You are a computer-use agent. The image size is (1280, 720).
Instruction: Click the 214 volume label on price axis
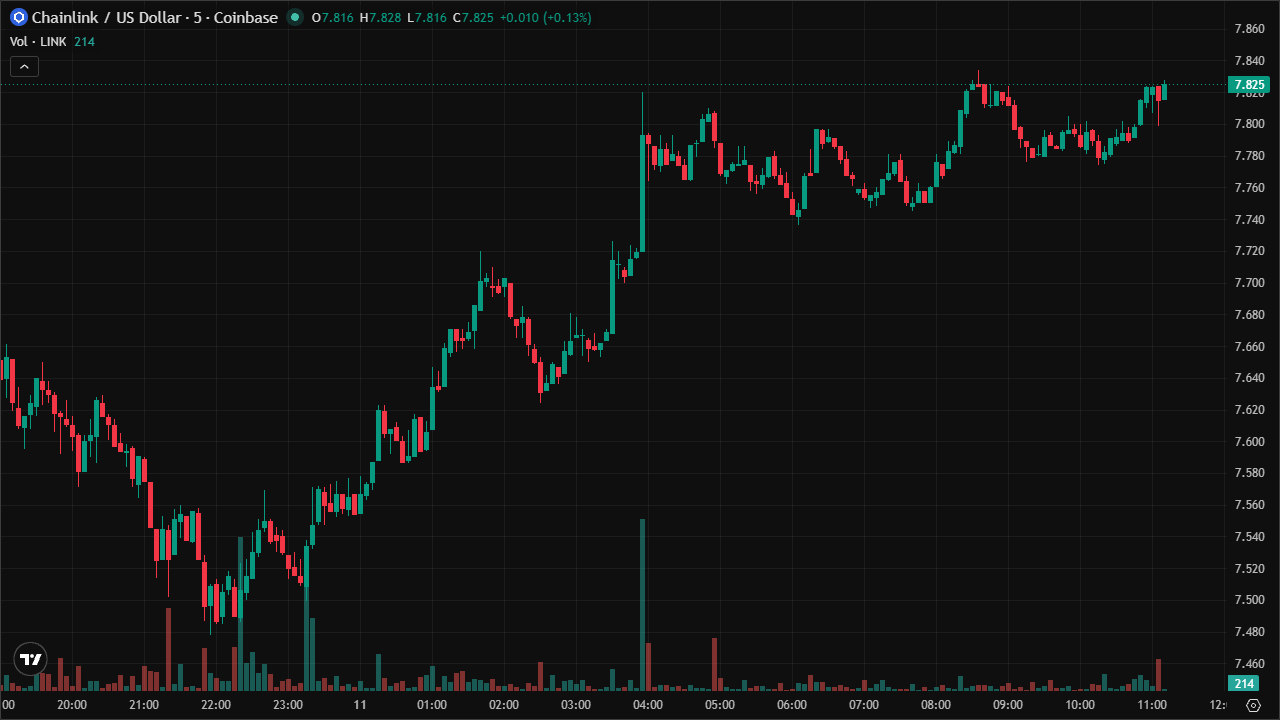1243,684
